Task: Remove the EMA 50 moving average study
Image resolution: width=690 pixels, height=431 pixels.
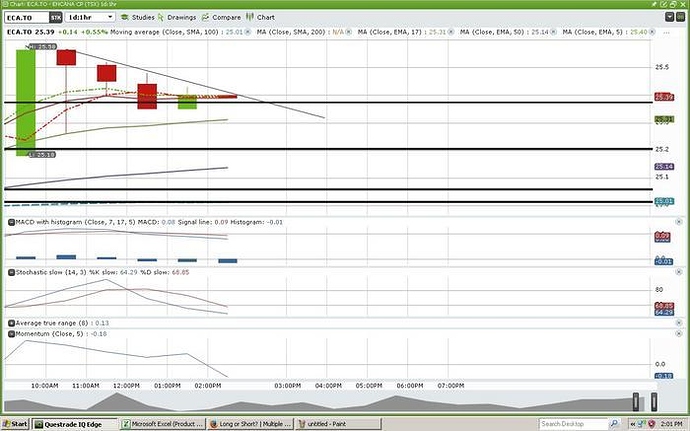Action: click(x=554, y=32)
